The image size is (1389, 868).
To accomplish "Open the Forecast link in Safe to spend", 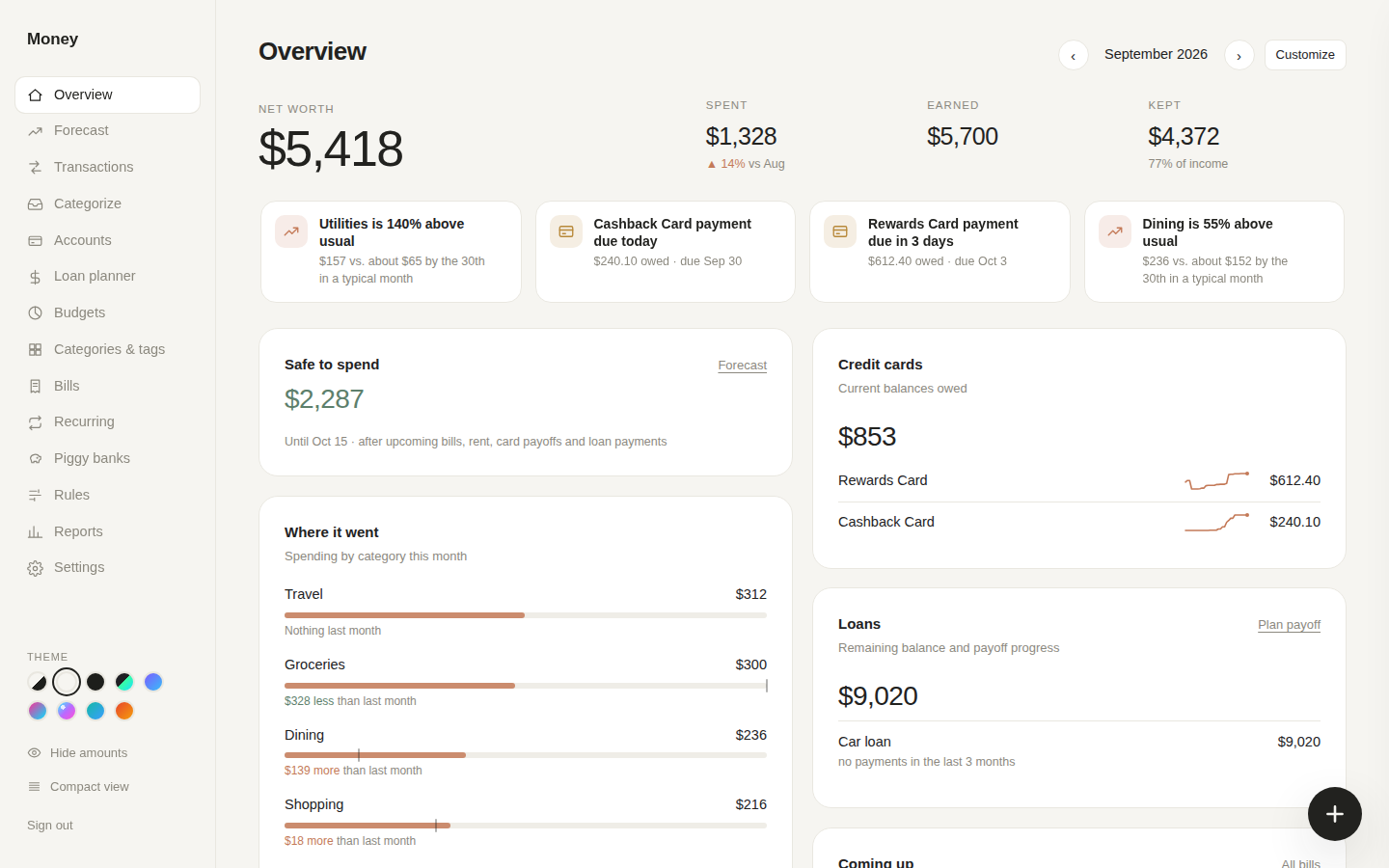I will pyautogui.click(x=743, y=366).
